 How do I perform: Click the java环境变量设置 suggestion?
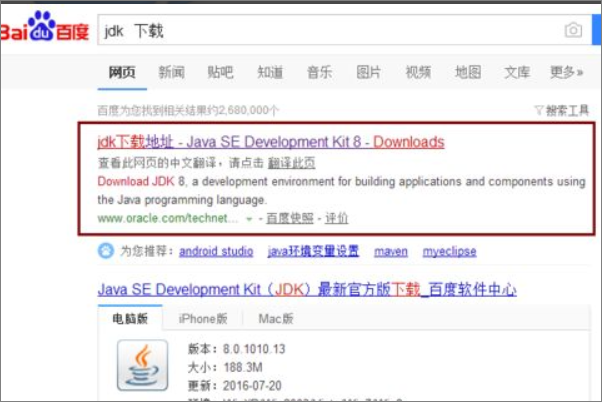312,250
